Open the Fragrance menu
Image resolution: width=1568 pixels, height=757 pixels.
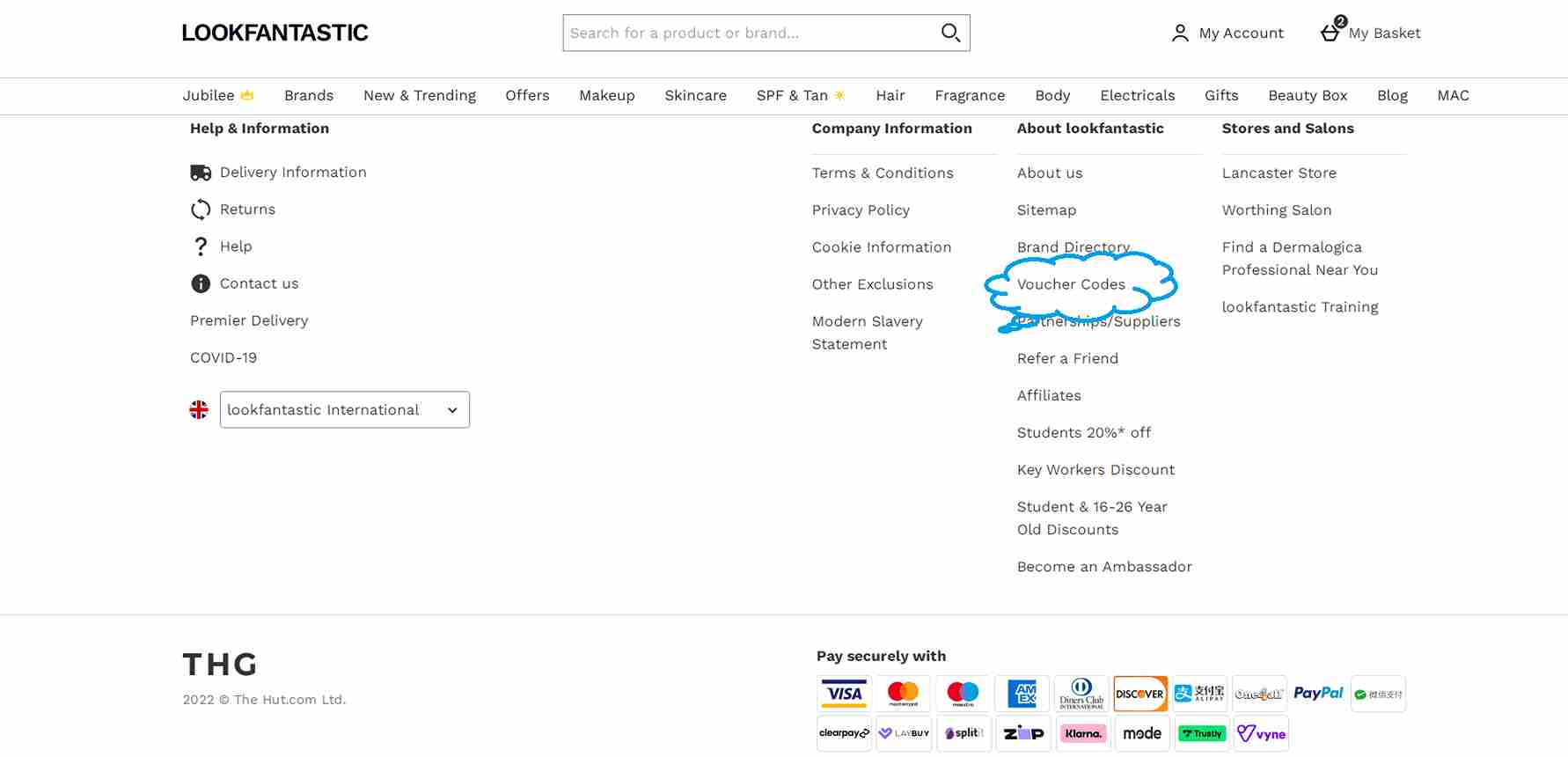tap(970, 95)
